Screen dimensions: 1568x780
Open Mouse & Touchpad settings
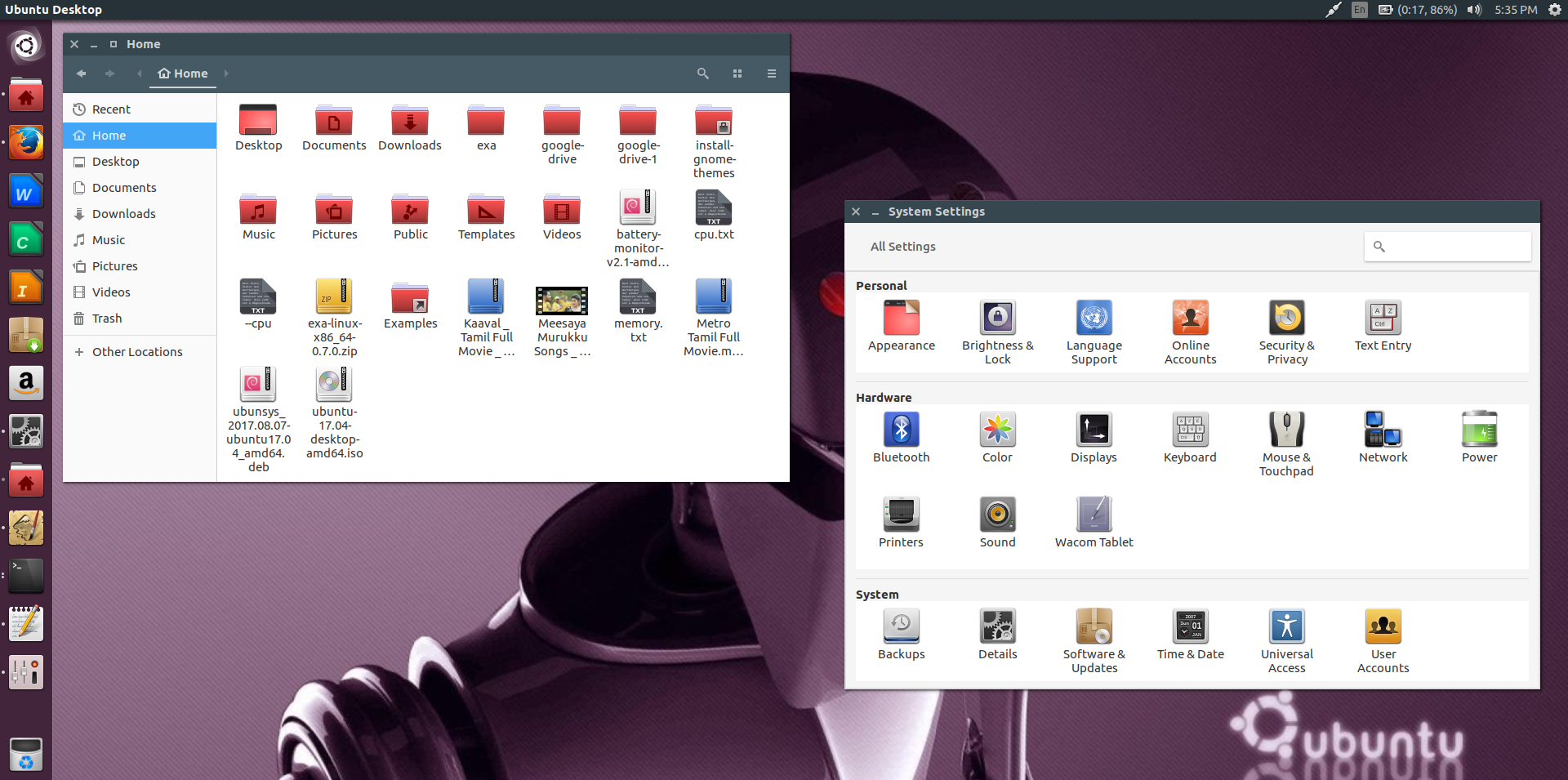(1286, 444)
